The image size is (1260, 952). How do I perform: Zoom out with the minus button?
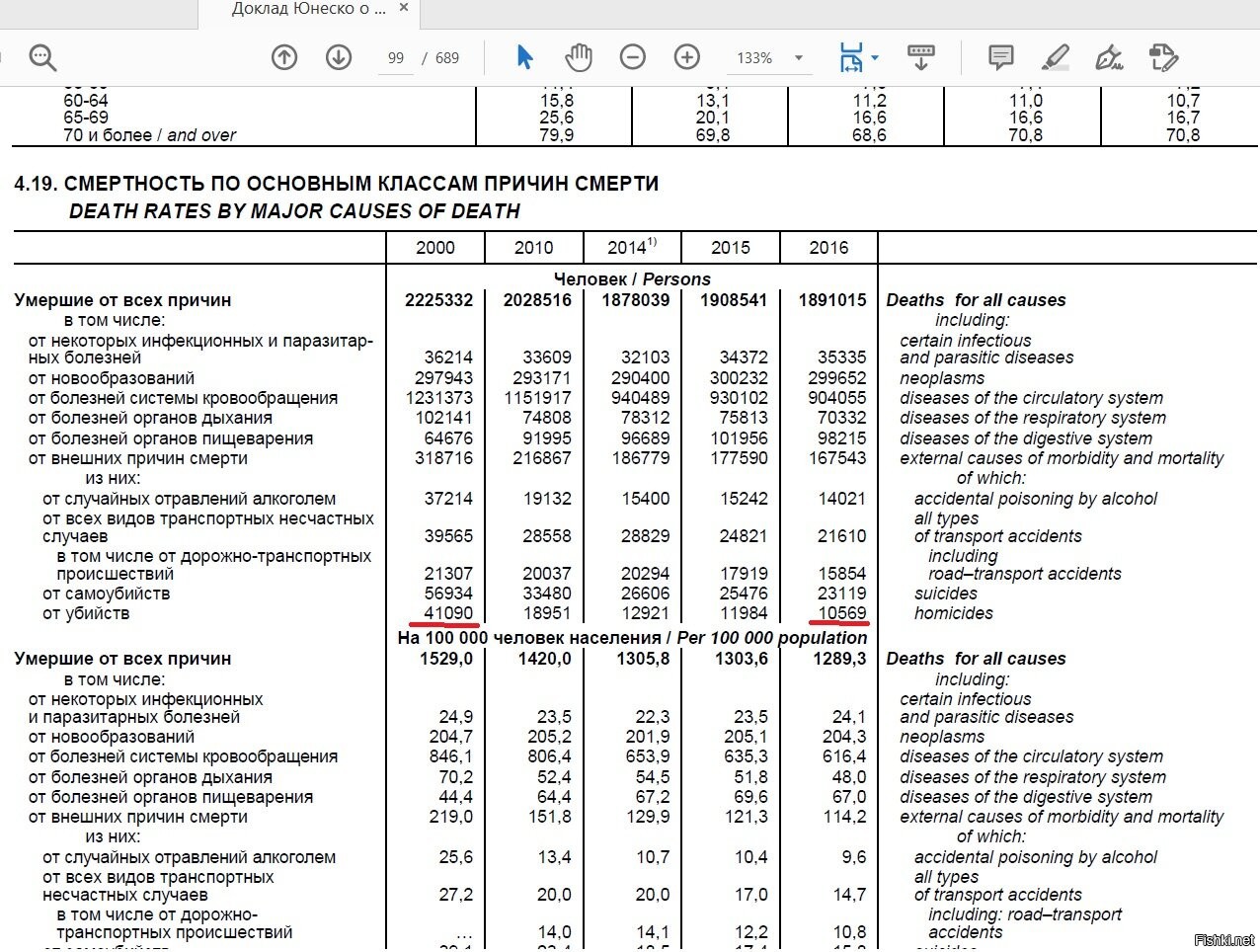tap(633, 57)
